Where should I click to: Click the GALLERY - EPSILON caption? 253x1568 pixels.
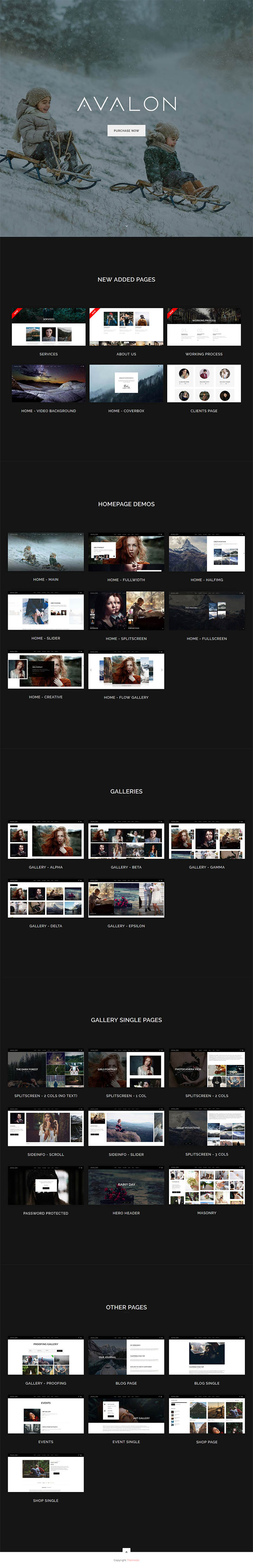pos(126,926)
